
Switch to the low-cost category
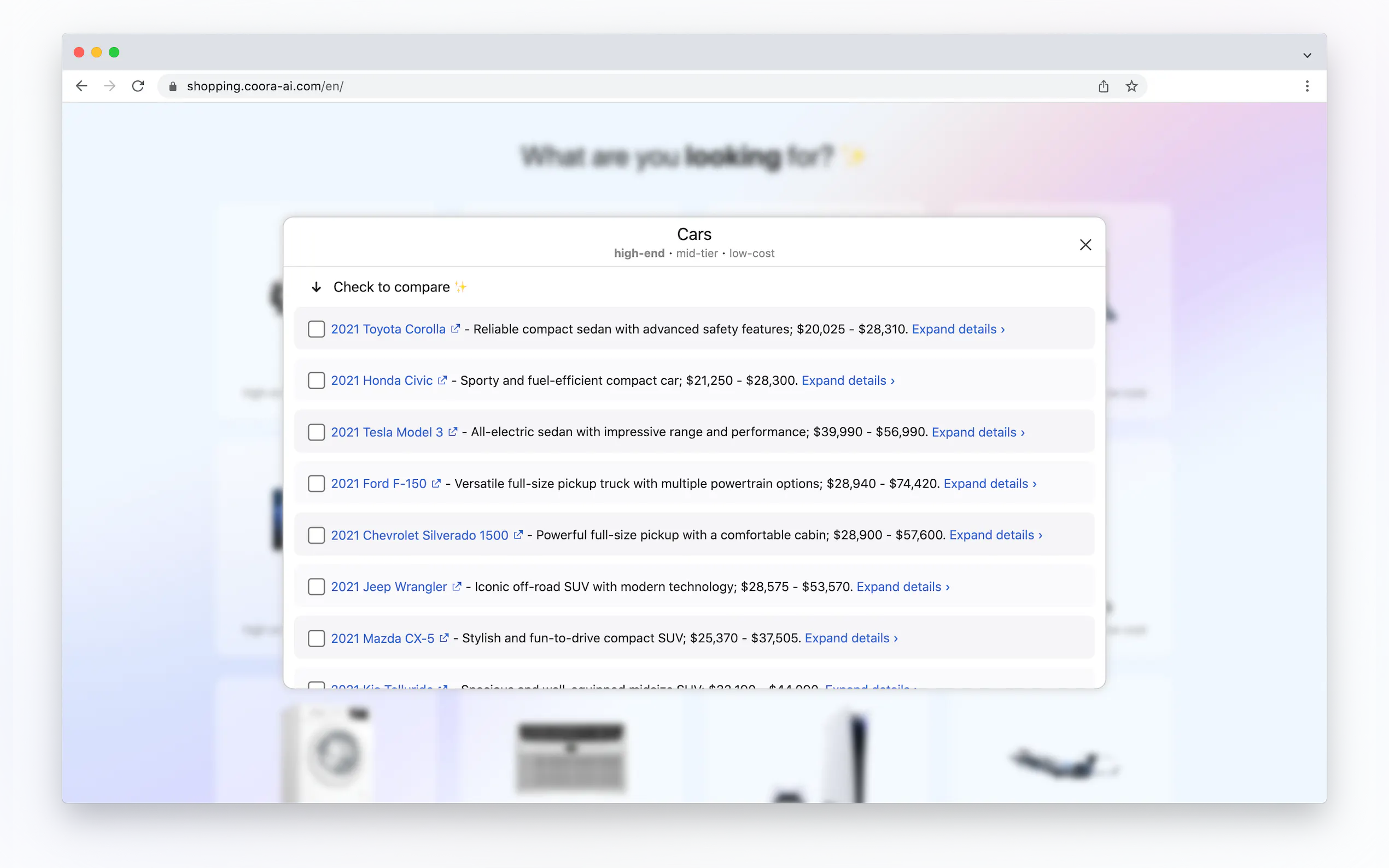(x=751, y=253)
